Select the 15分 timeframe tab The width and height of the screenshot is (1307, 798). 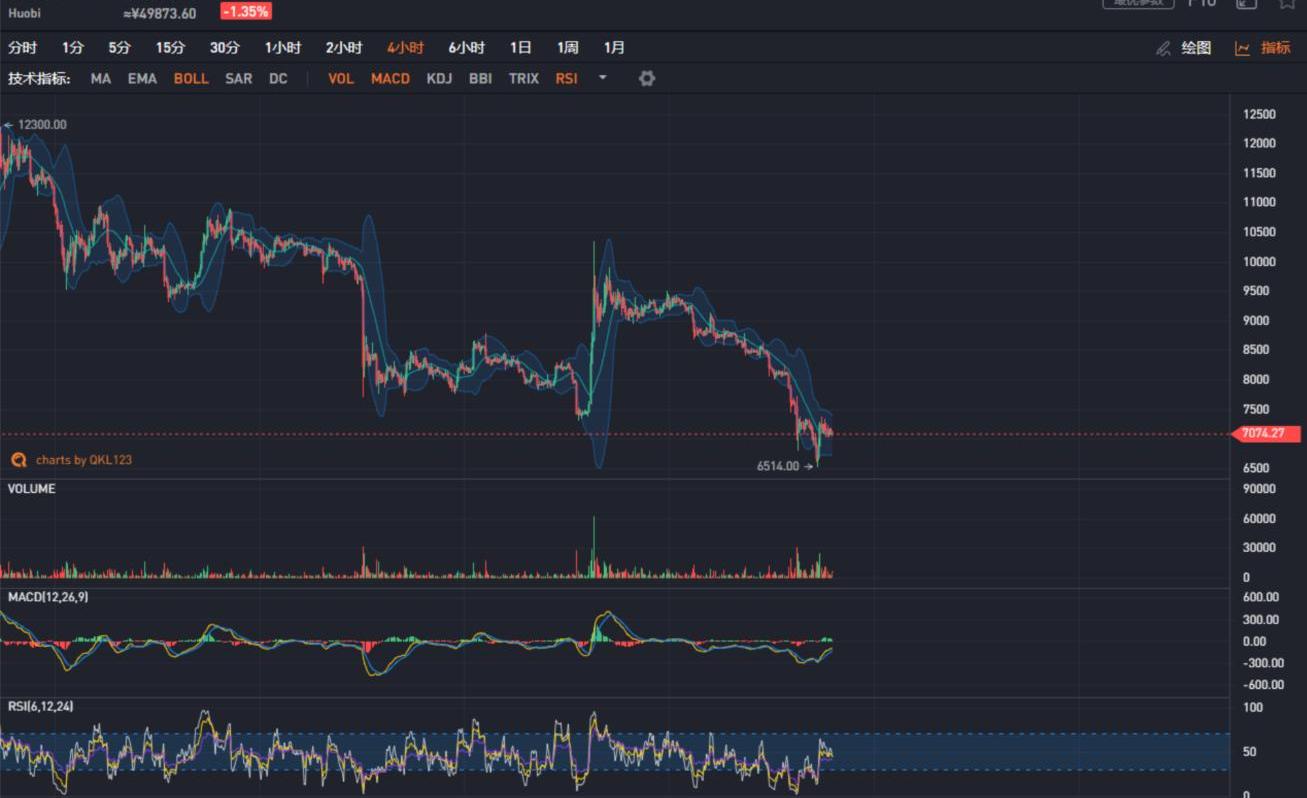170,48
